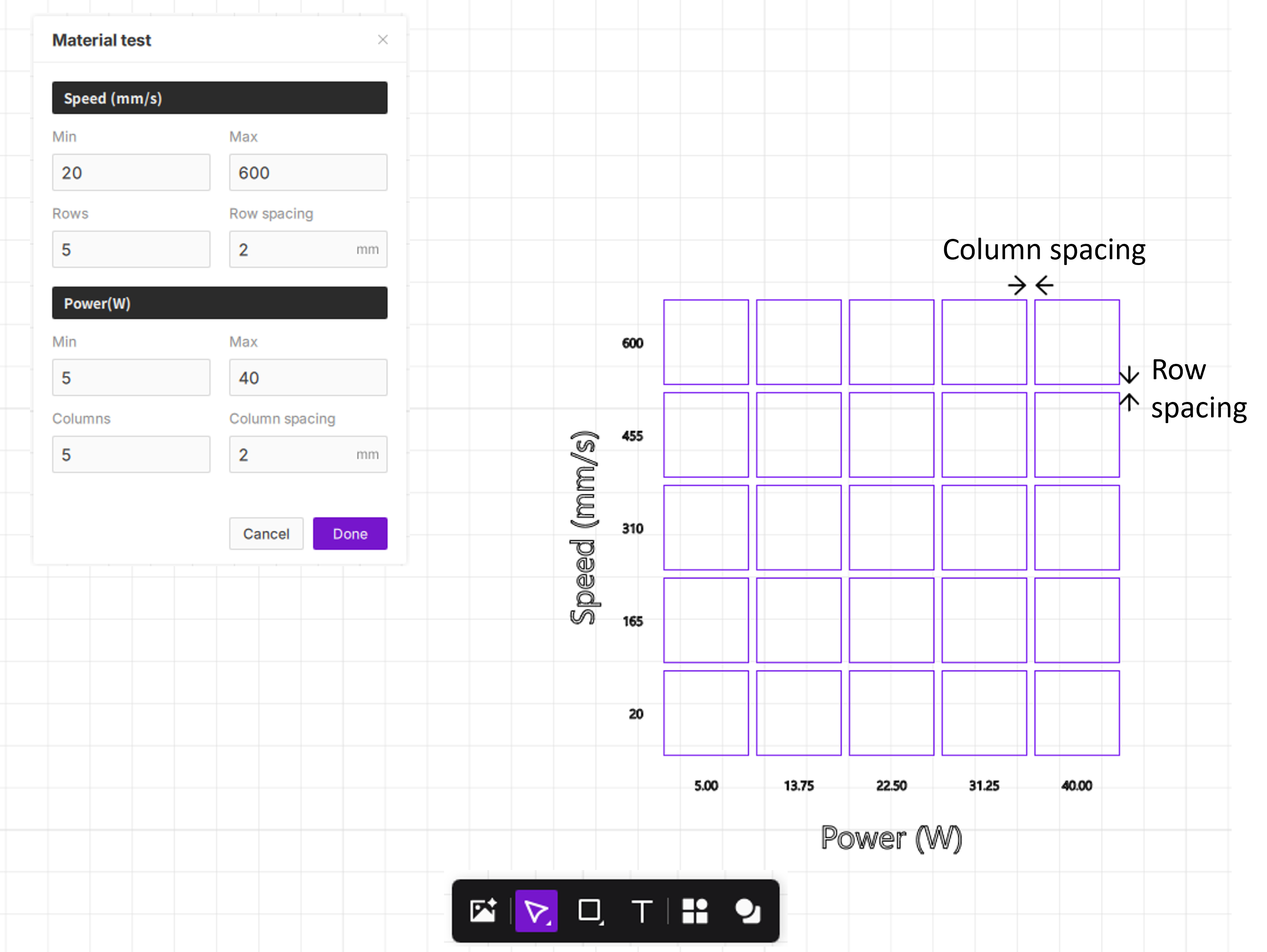Viewport: 1267px width, 952px height.
Task: Activate the Text tool
Action: 641,910
